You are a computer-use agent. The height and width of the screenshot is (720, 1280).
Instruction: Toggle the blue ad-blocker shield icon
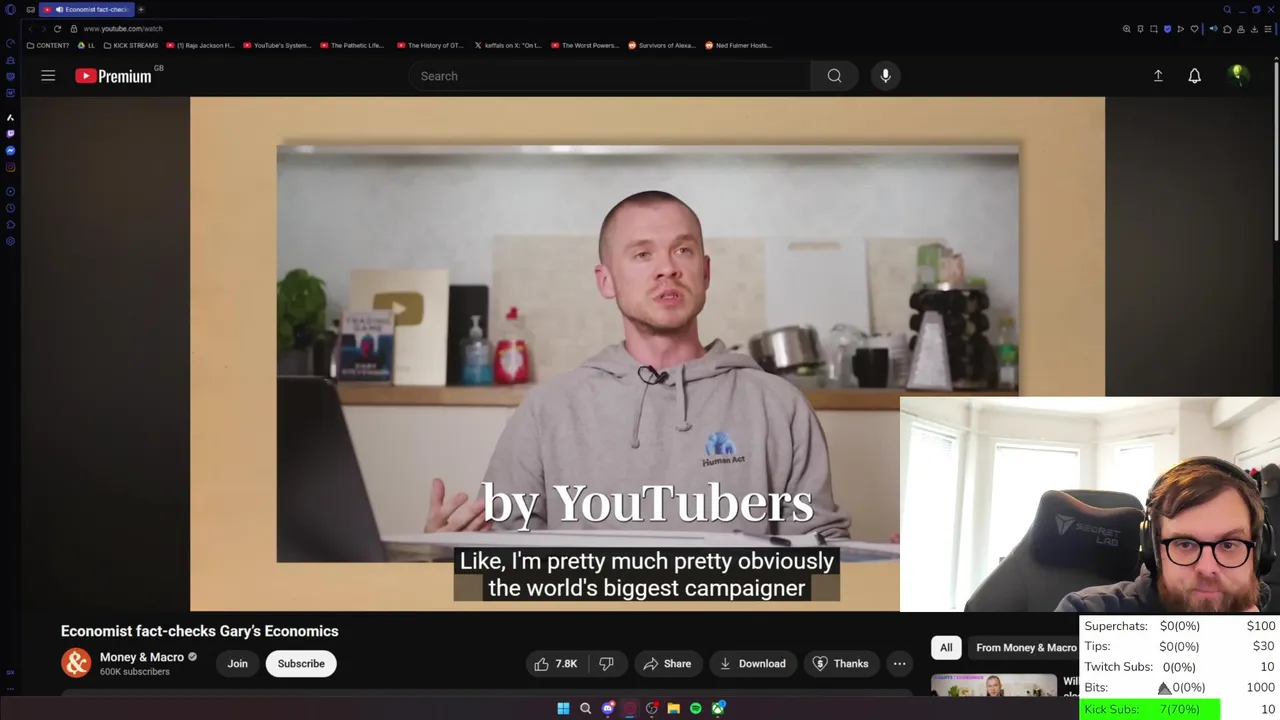coord(1167,29)
